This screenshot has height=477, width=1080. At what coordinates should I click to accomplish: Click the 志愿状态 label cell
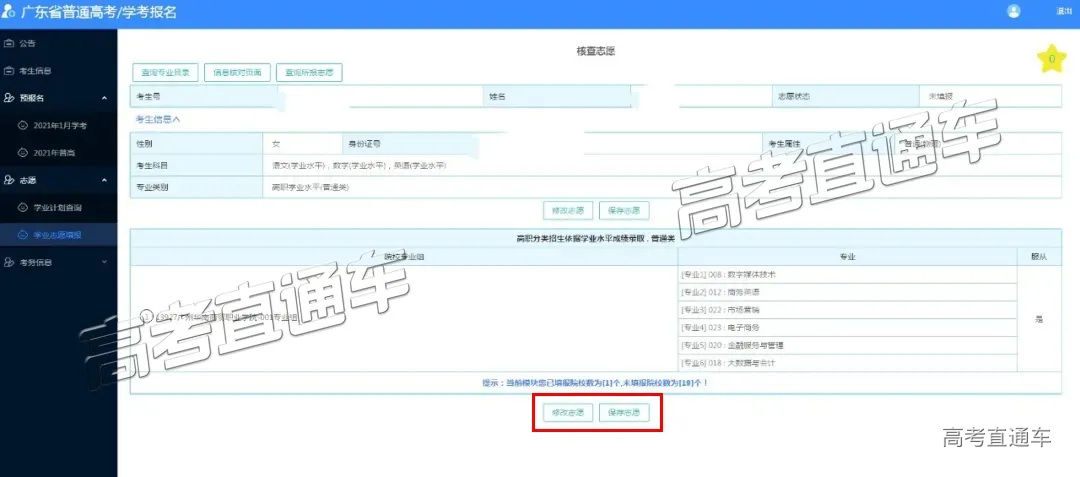(844, 96)
